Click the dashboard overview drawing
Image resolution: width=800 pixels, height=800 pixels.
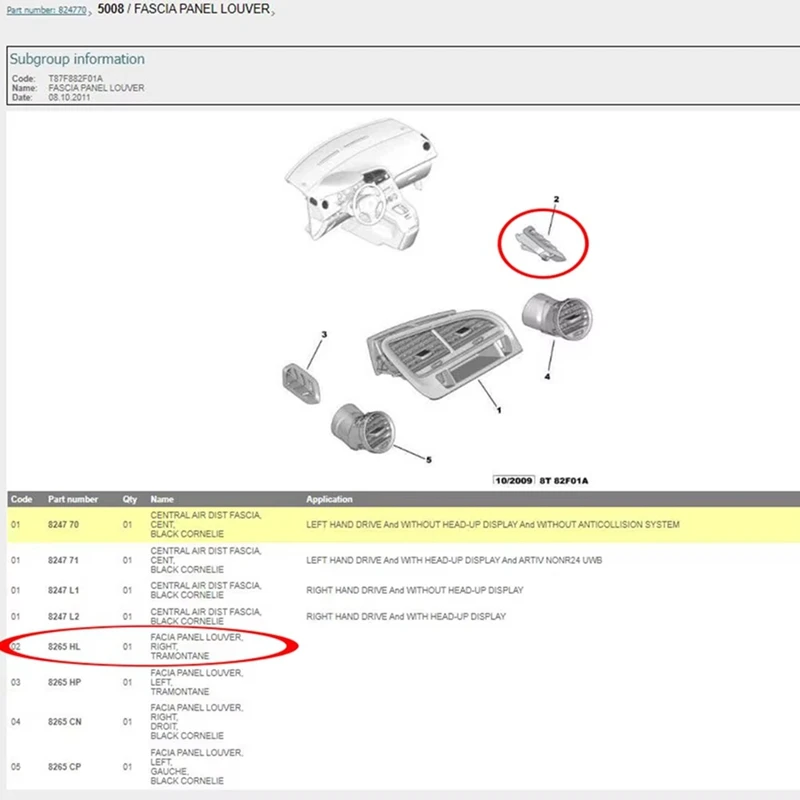point(361,185)
